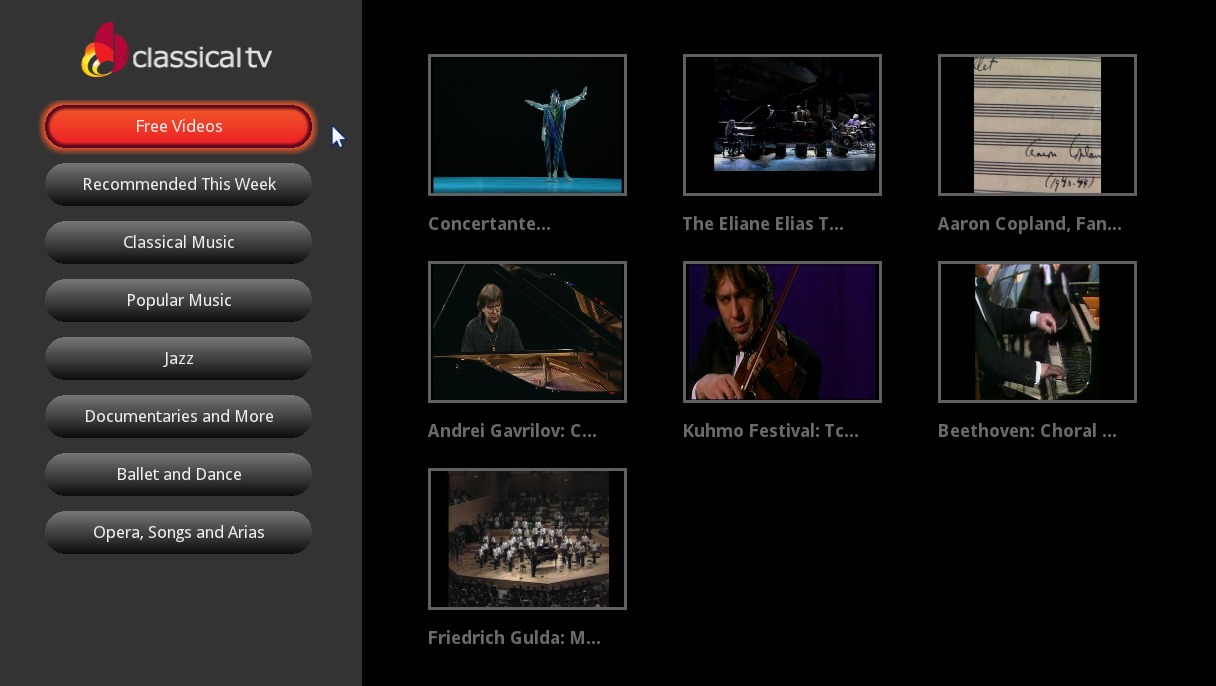Click the Kuhmo Festival title text
Screen dimensions: 1216x686
(770, 431)
